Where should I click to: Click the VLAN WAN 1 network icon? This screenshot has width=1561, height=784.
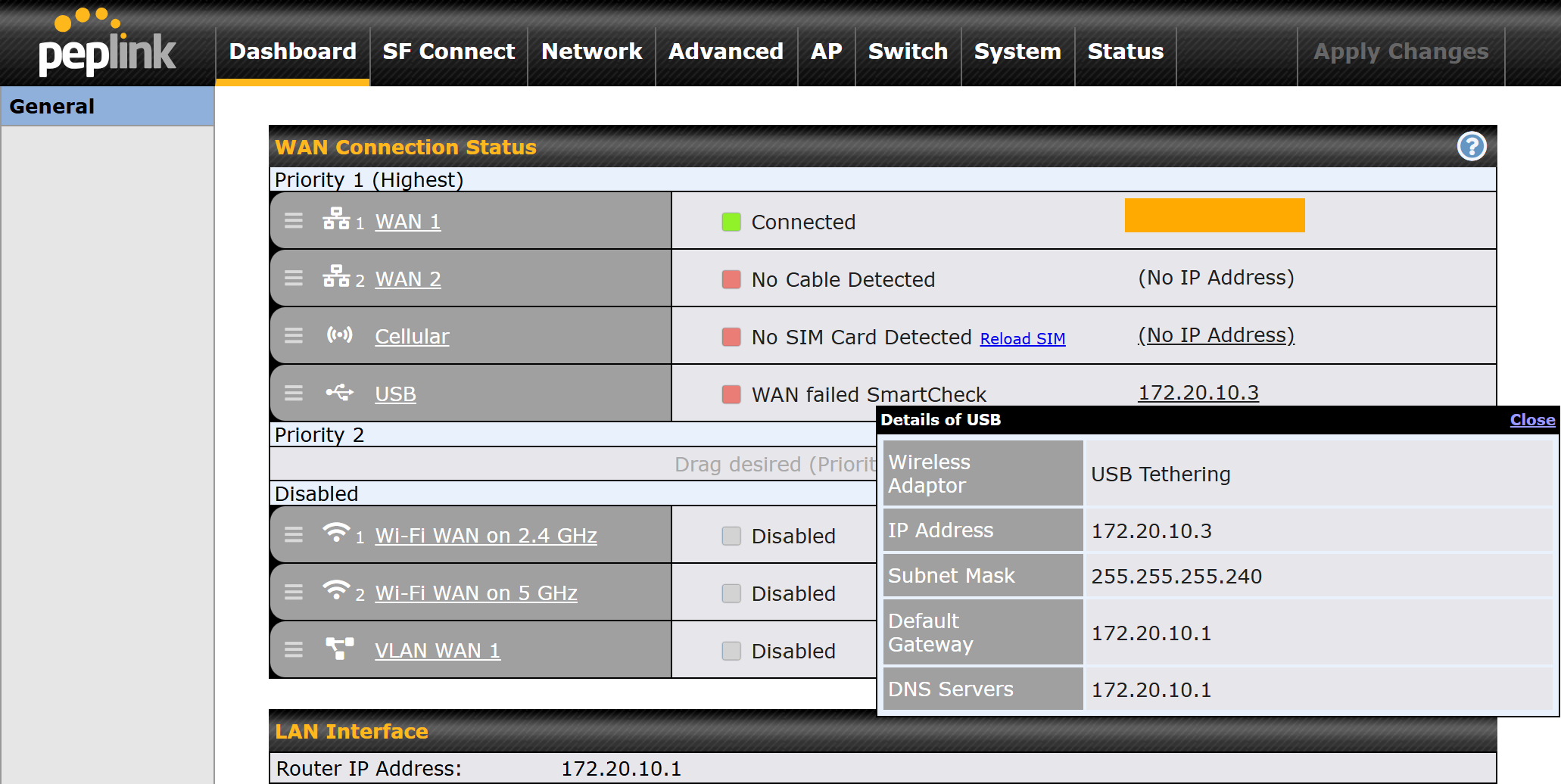point(339,649)
